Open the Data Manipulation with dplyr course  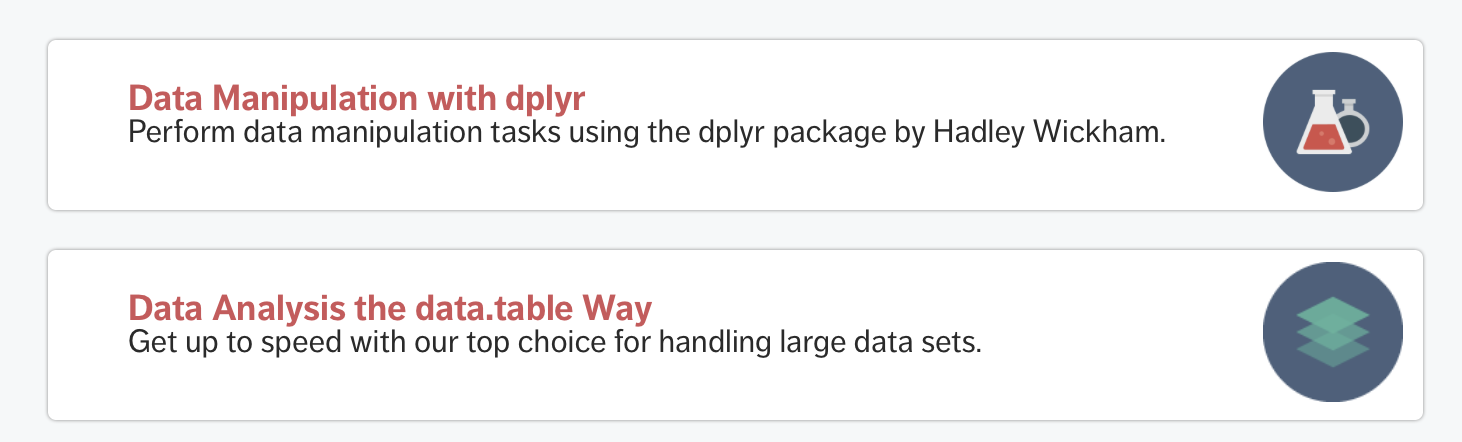pyautogui.click(x=356, y=99)
